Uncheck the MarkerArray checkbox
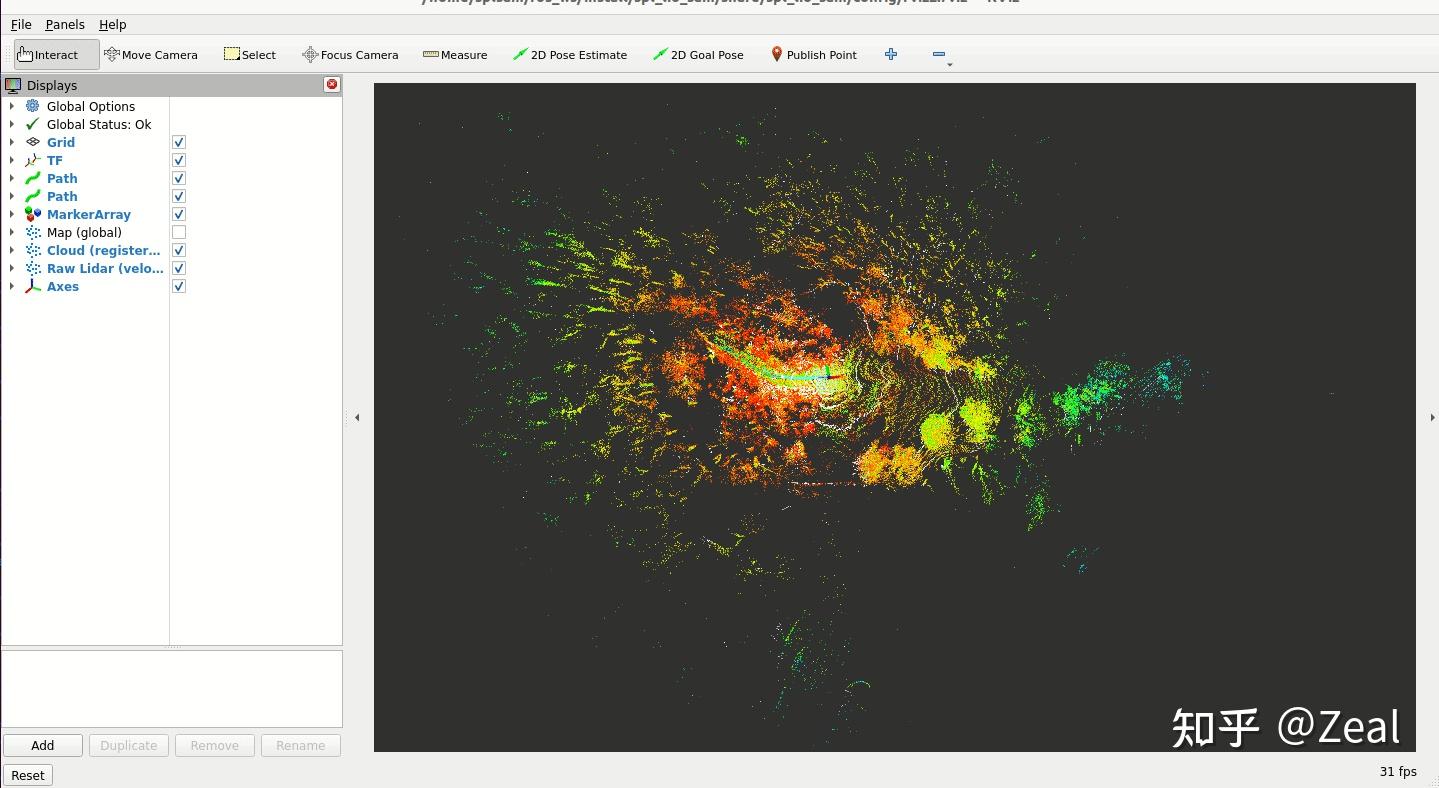The width and height of the screenshot is (1439, 788). click(179, 214)
